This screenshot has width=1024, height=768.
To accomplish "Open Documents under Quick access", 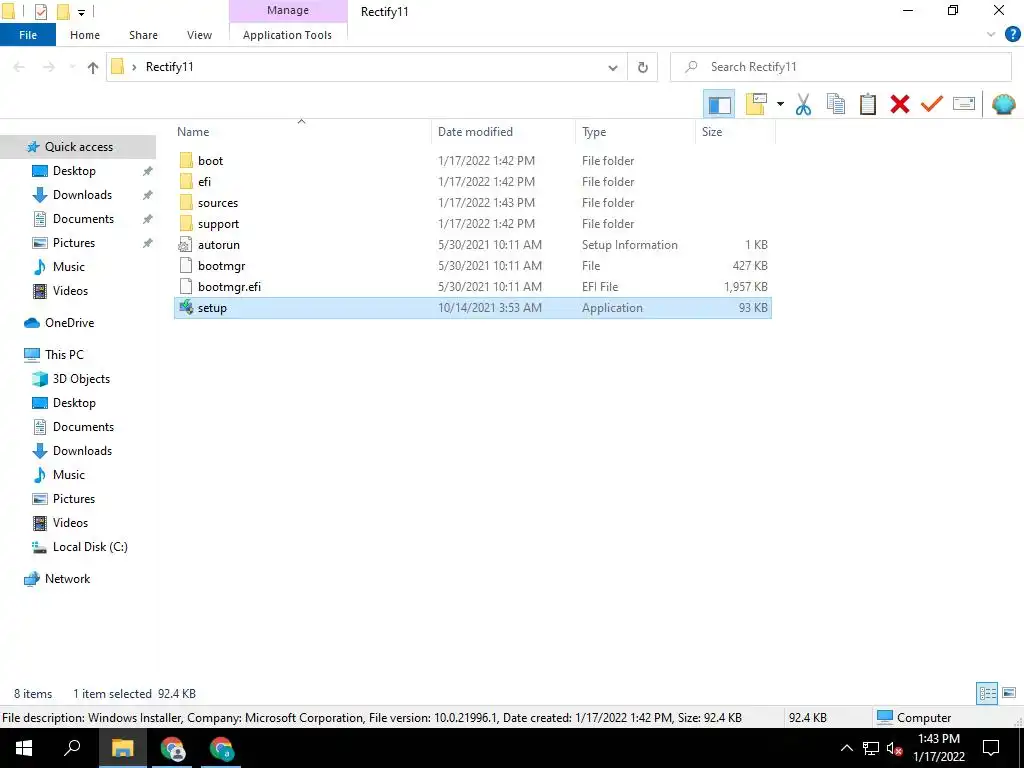I will point(83,219).
